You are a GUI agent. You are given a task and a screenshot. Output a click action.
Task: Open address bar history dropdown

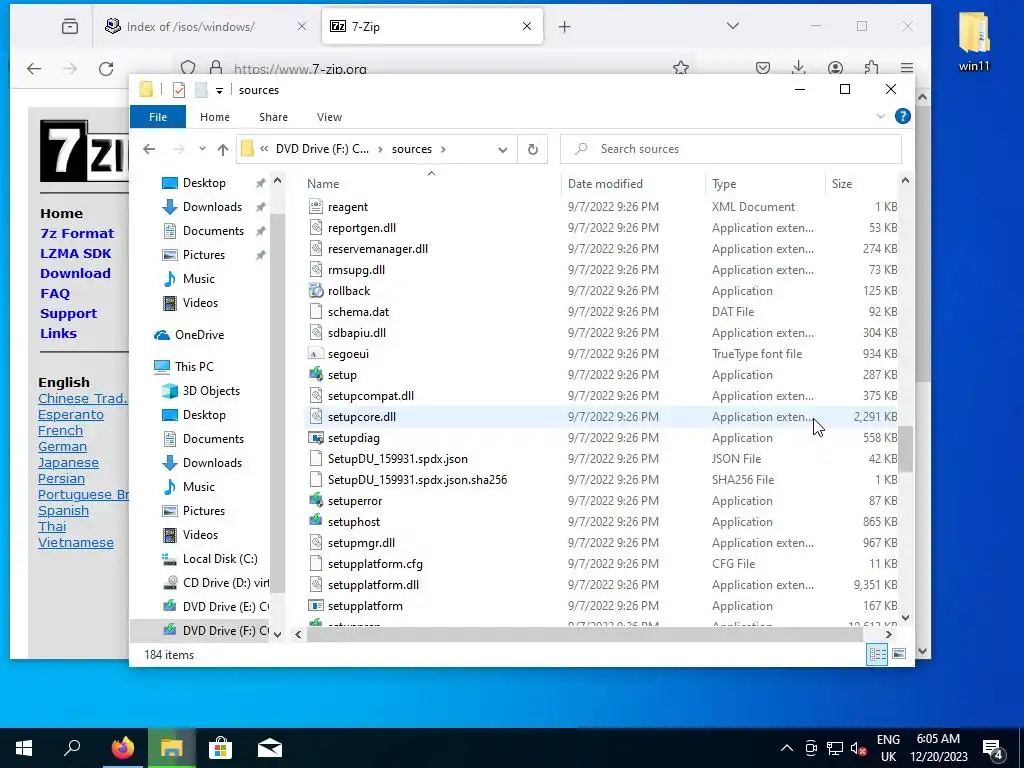502,150
